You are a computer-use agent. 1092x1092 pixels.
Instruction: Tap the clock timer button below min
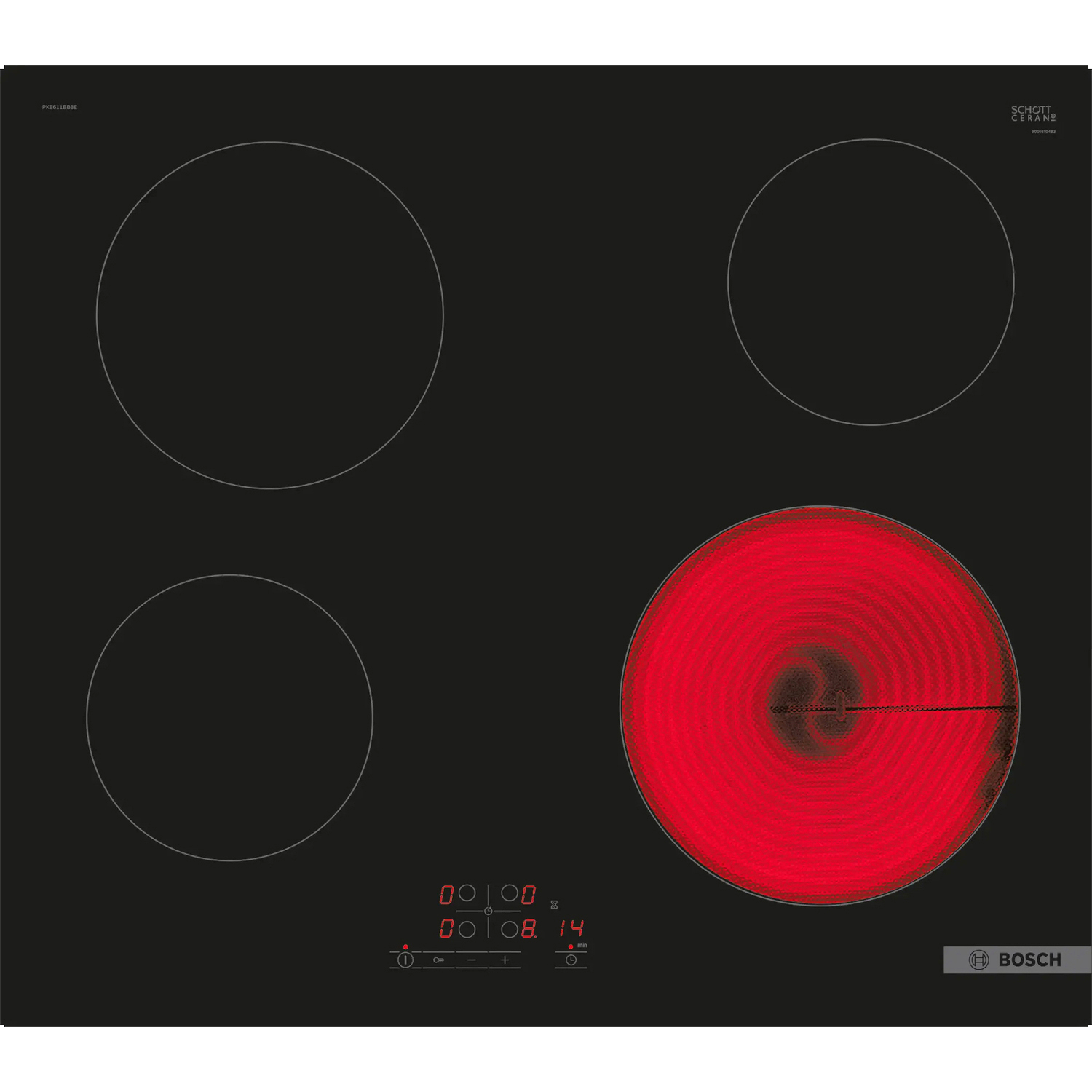tap(571, 960)
